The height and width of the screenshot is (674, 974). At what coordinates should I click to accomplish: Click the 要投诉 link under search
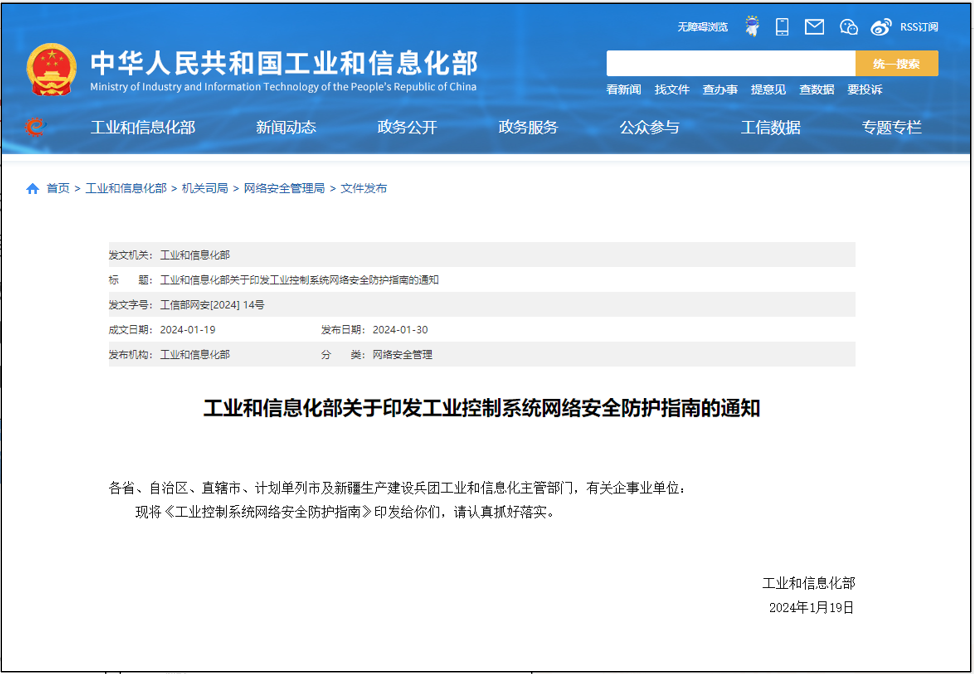(864, 90)
